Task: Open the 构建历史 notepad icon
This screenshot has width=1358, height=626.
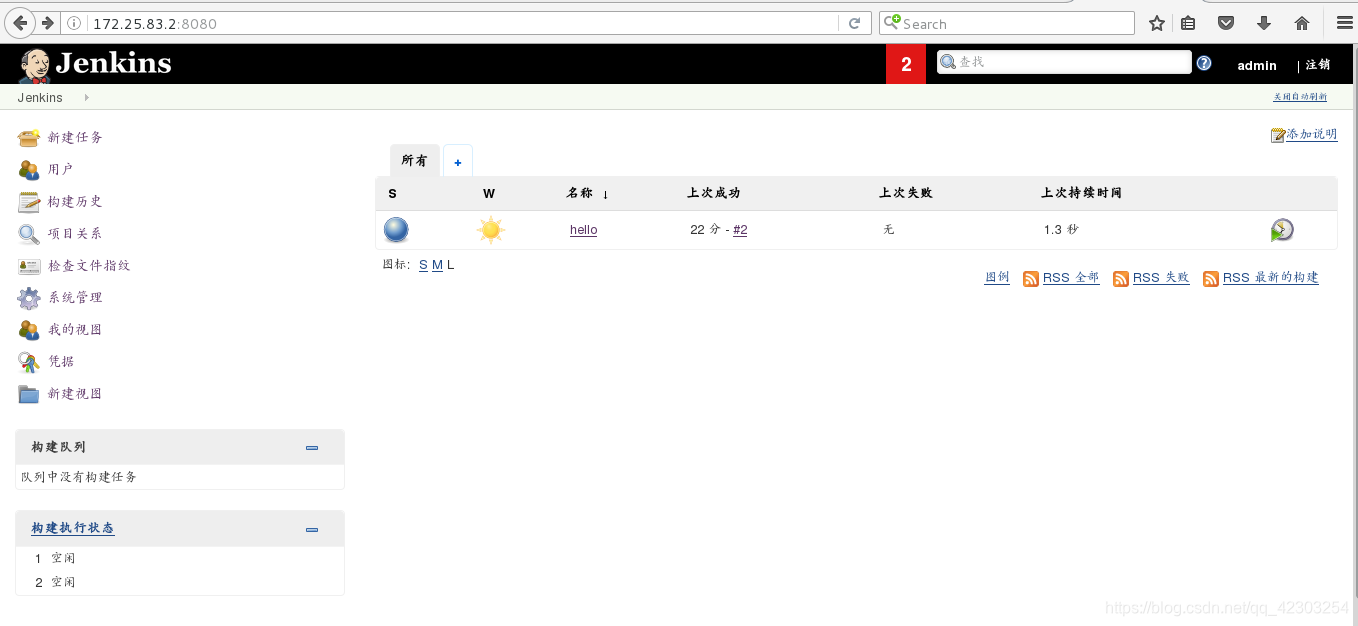Action: pyautogui.click(x=29, y=201)
